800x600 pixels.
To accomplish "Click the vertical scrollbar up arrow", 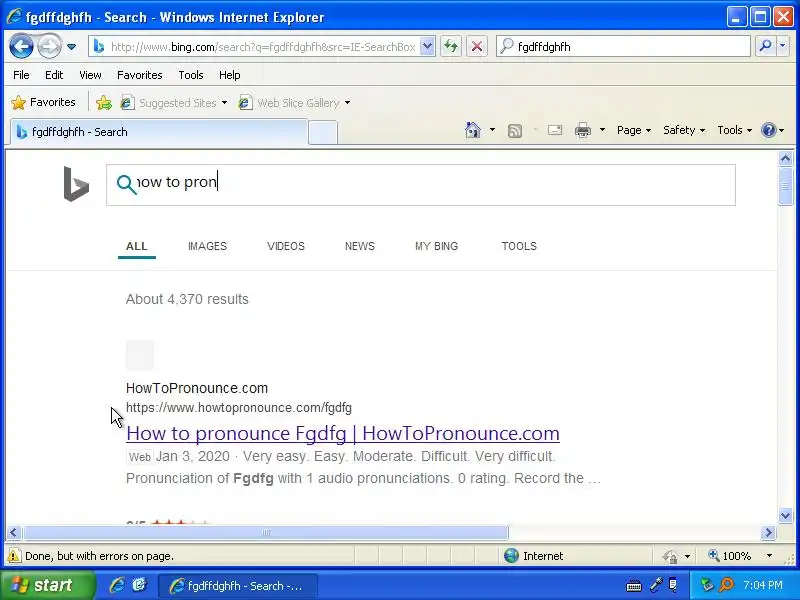I will pyautogui.click(x=785, y=159).
